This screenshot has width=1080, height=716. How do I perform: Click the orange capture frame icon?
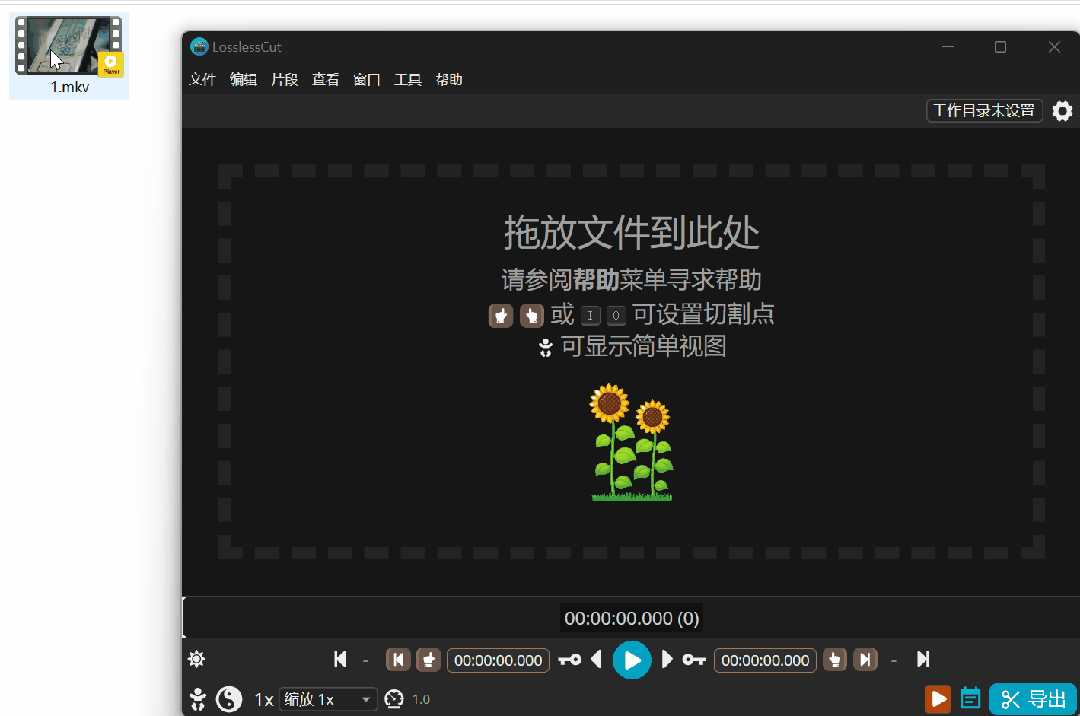938,698
